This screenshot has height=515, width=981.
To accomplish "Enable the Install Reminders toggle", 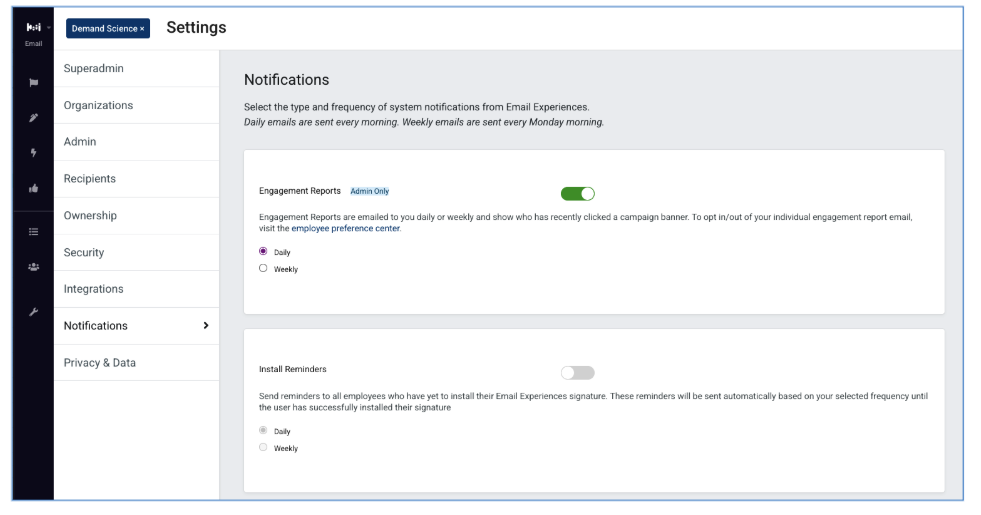I will tap(577, 373).
